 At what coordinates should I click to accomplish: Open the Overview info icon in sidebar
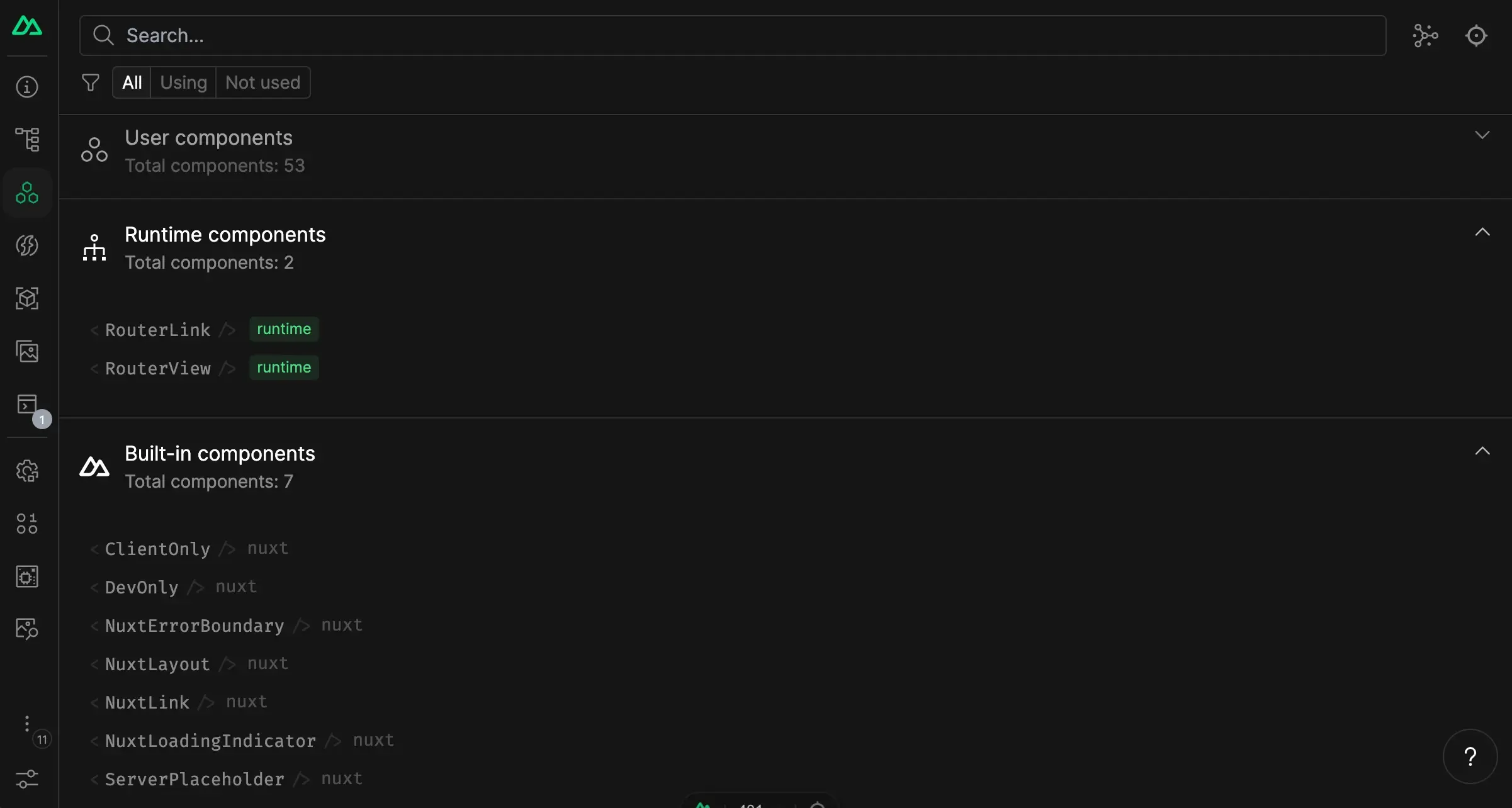pyautogui.click(x=27, y=87)
